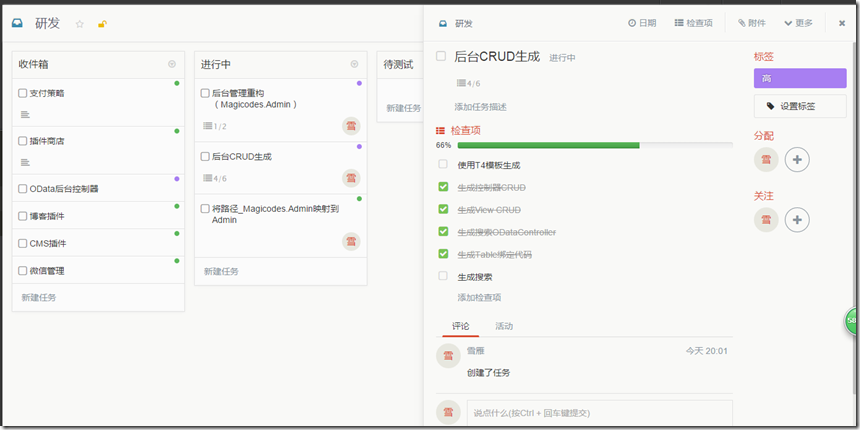Click assignee avatar on 后台CRUD生成 card in 进行中 column
860x430 pixels.
pos(351,178)
